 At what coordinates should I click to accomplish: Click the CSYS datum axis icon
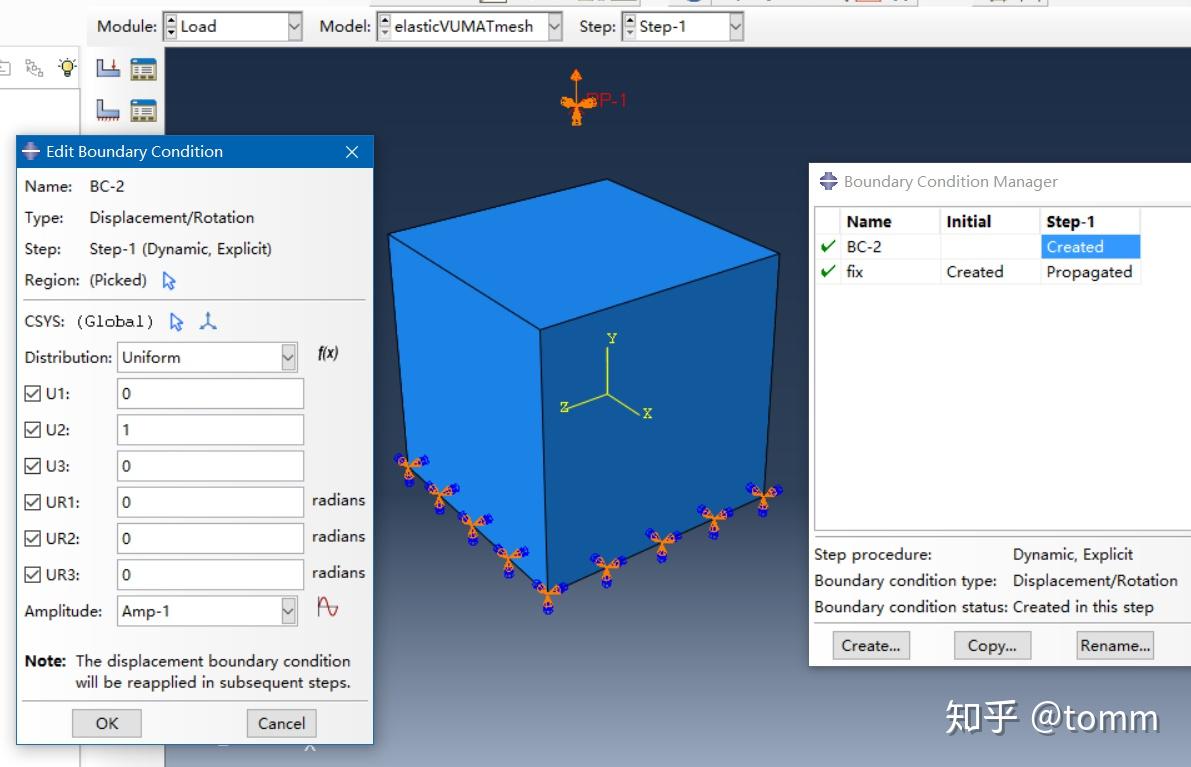tap(210, 321)
